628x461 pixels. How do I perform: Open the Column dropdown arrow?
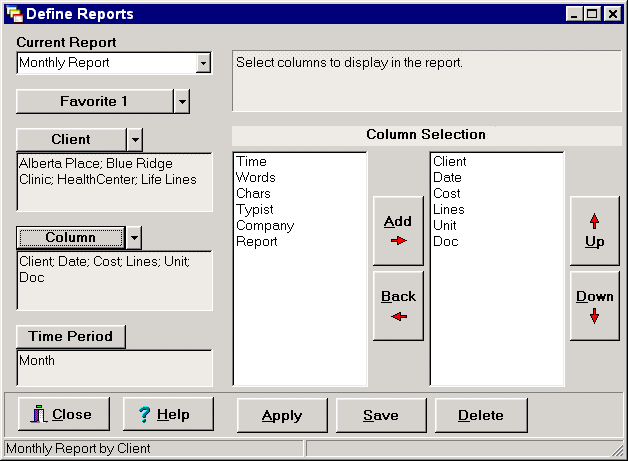pos(135,237)
